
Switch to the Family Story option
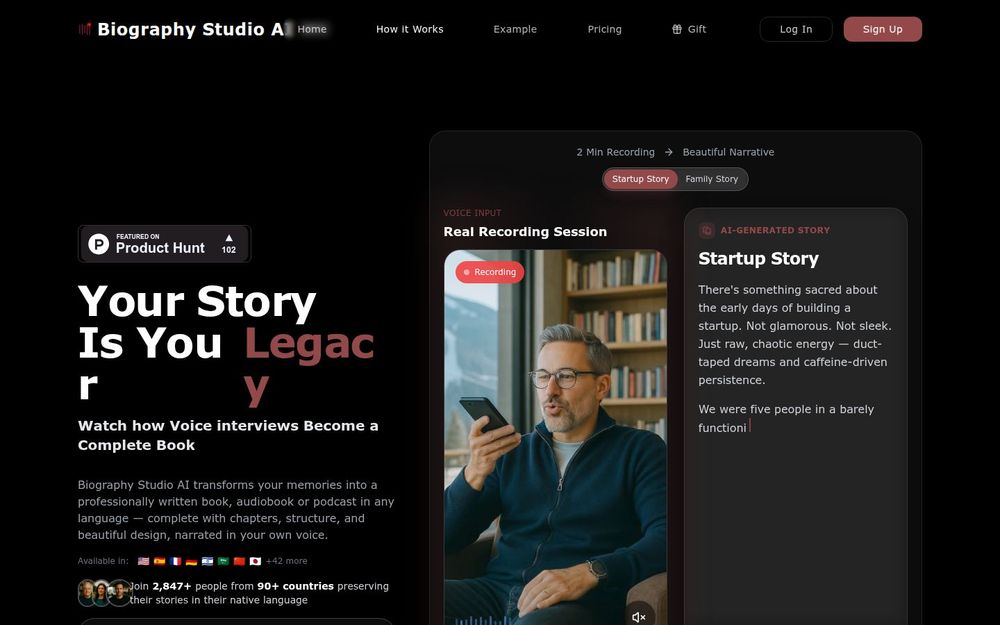click(712, 179)
